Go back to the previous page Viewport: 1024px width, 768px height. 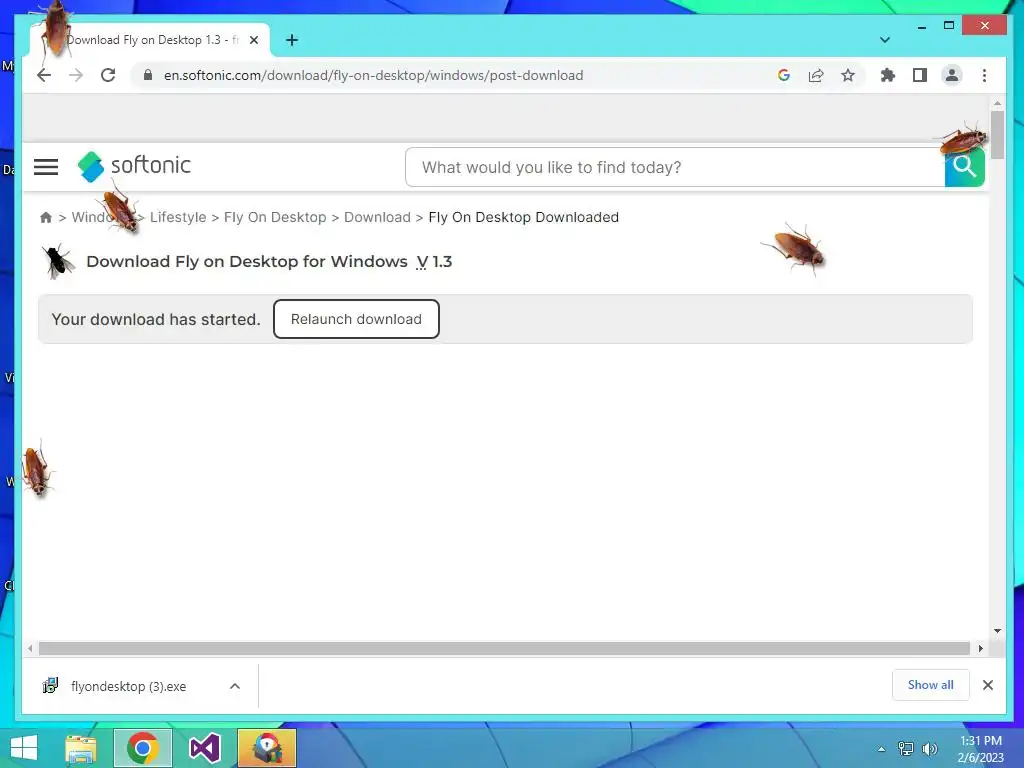[44, 75]
